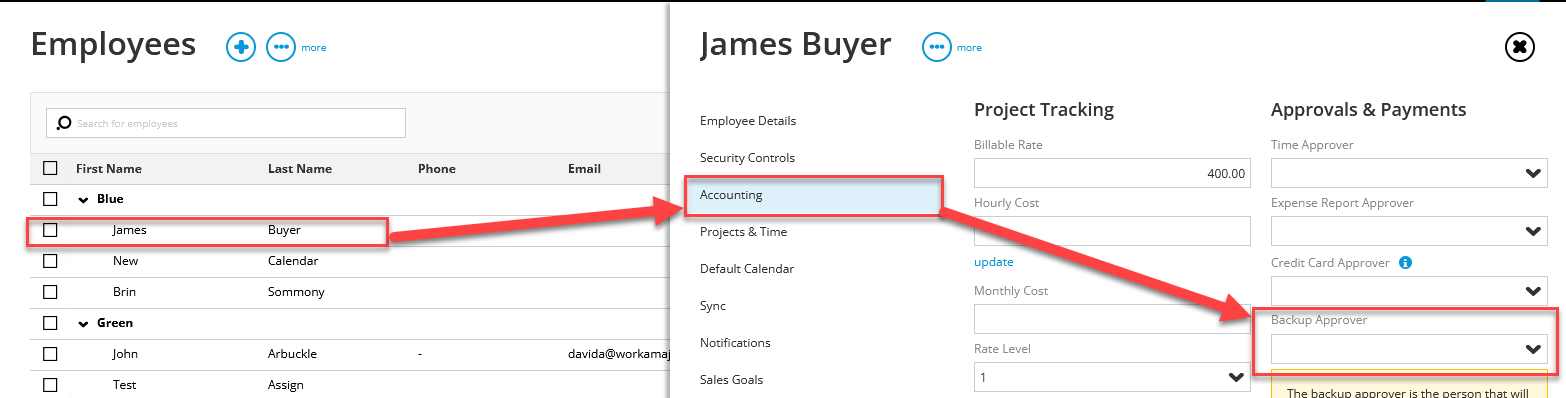Select the Sales Goals section
Image resolution: width=1566 pixels, height=398 pixels.
(x=731, y=380)
